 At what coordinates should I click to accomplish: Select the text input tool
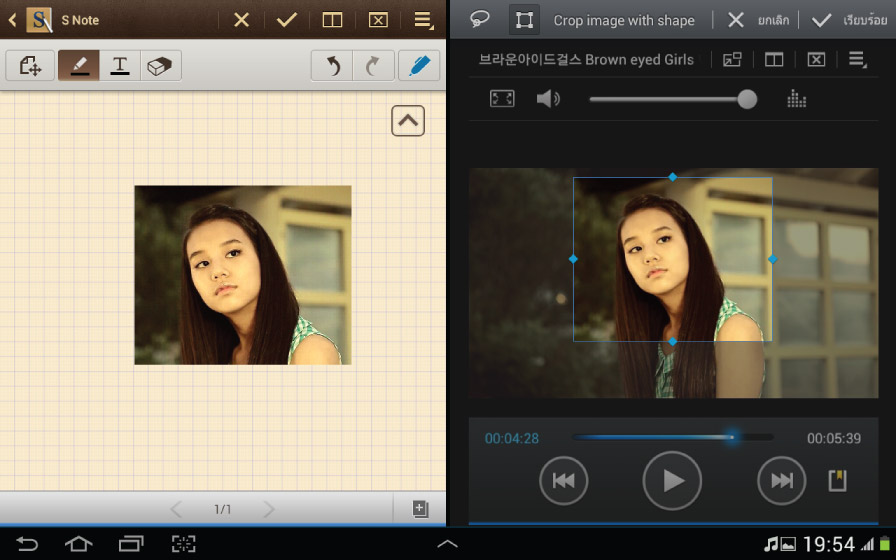pyautogui.click(x=120, y=65)
